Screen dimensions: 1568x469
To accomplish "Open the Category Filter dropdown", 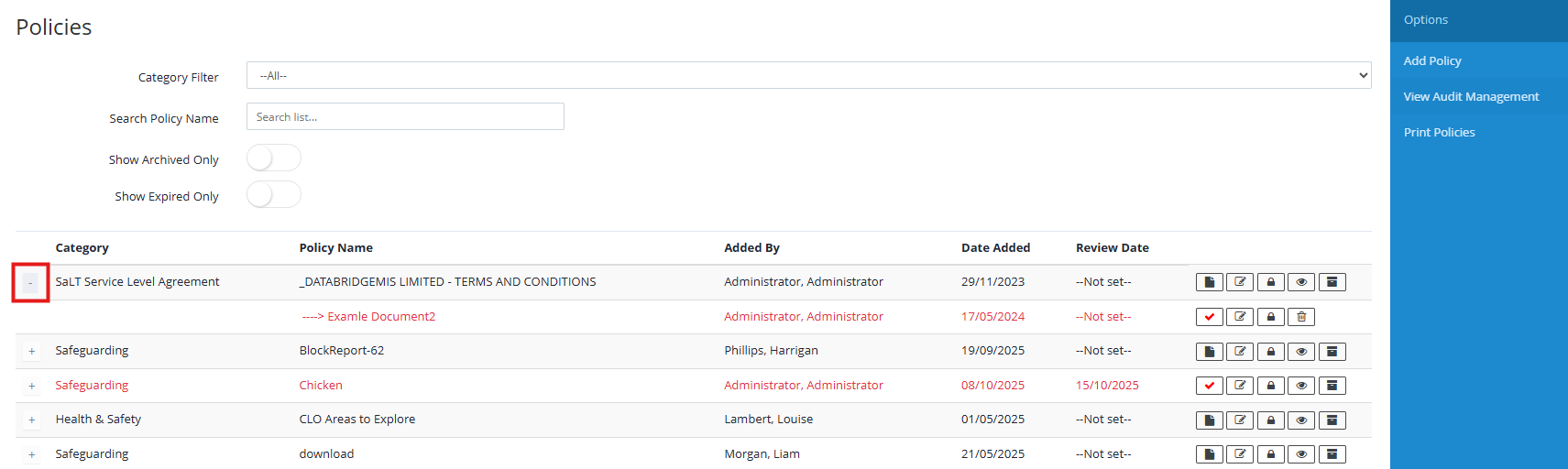I will [808, 76].
